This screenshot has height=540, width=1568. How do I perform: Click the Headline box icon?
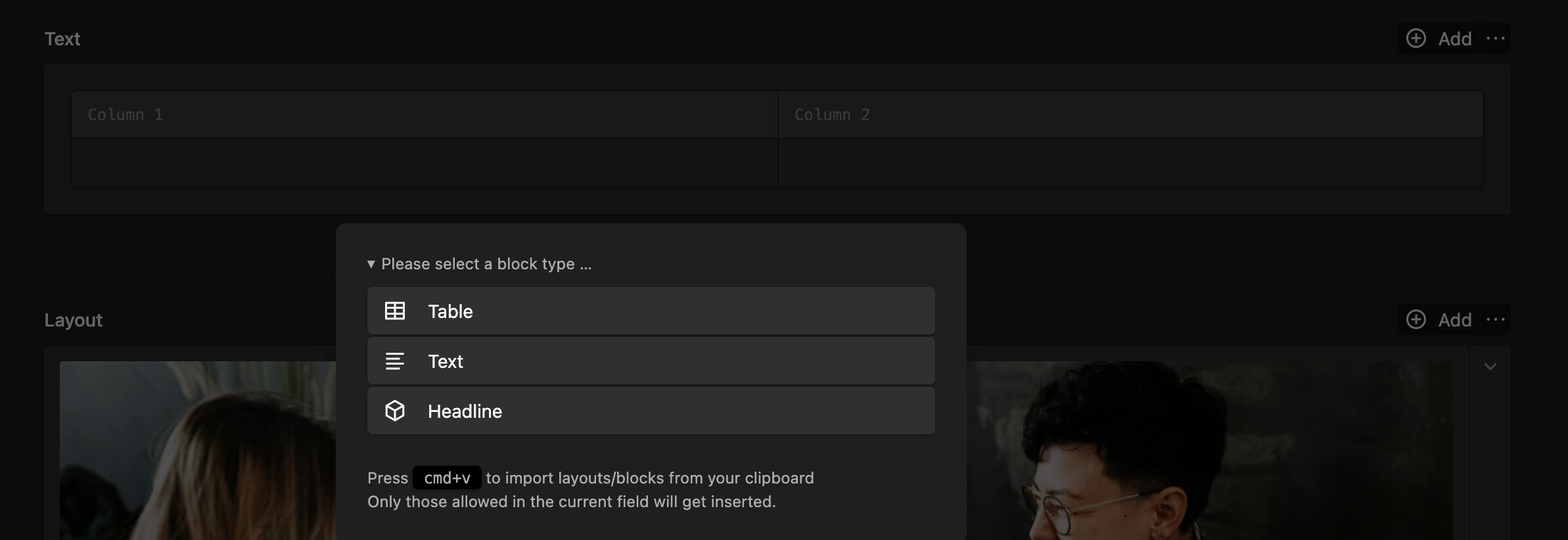click(395, 411)
